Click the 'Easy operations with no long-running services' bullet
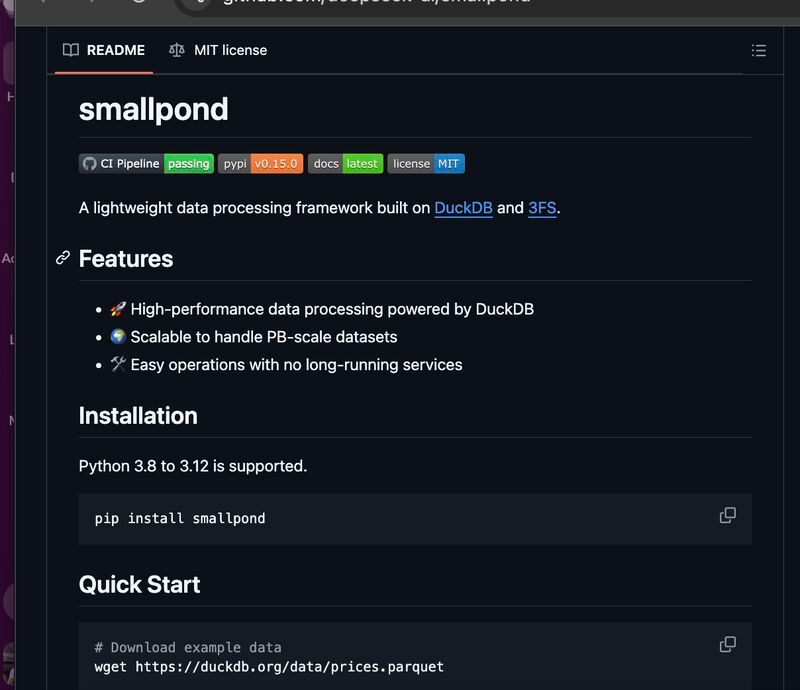This screenshot has width=800, height=690. [296, 365]
